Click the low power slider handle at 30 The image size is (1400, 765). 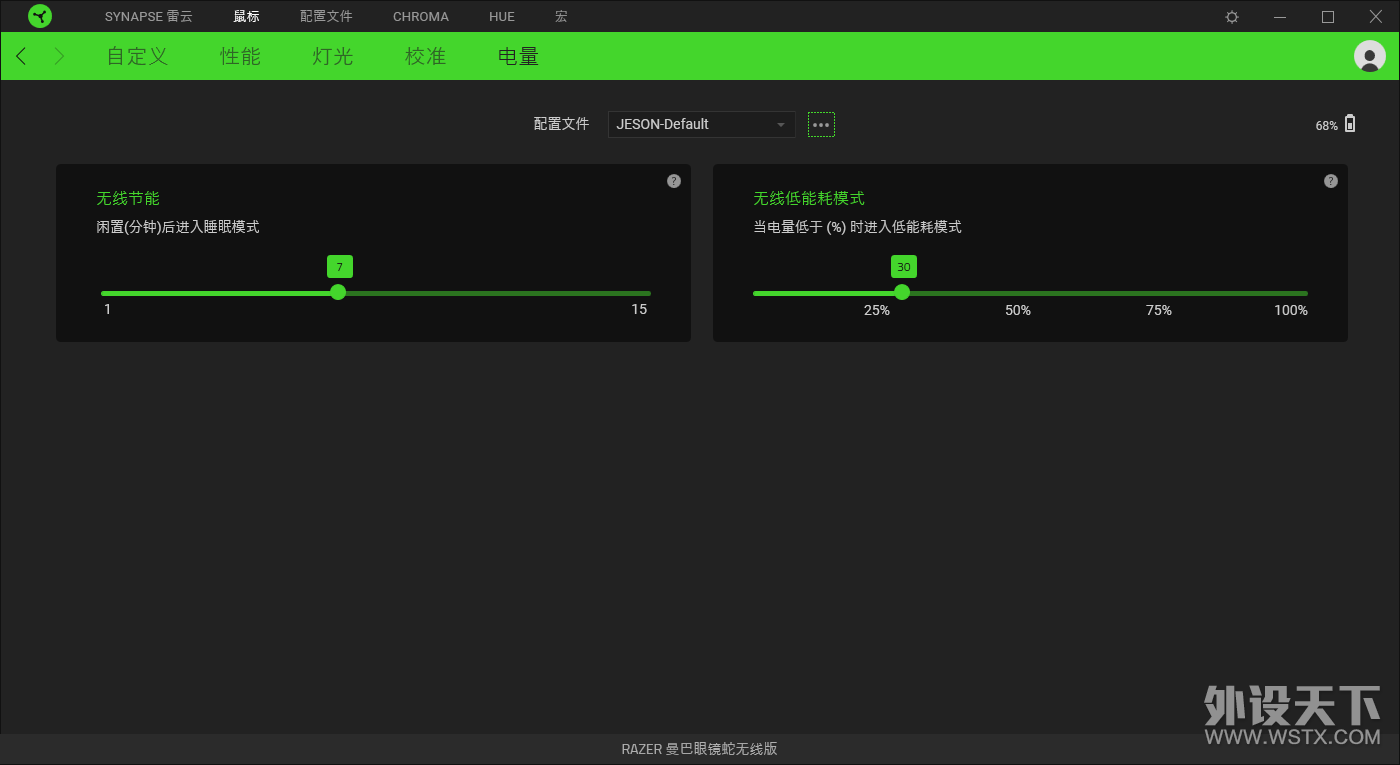pos(902,292)
